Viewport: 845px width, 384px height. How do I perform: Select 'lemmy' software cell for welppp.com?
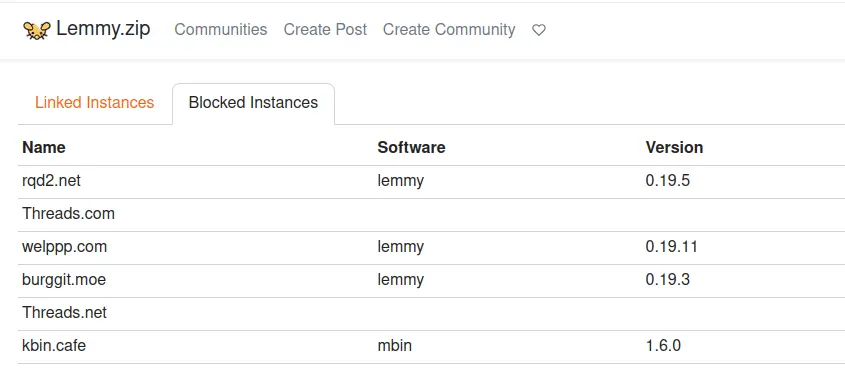pos(400,247)
